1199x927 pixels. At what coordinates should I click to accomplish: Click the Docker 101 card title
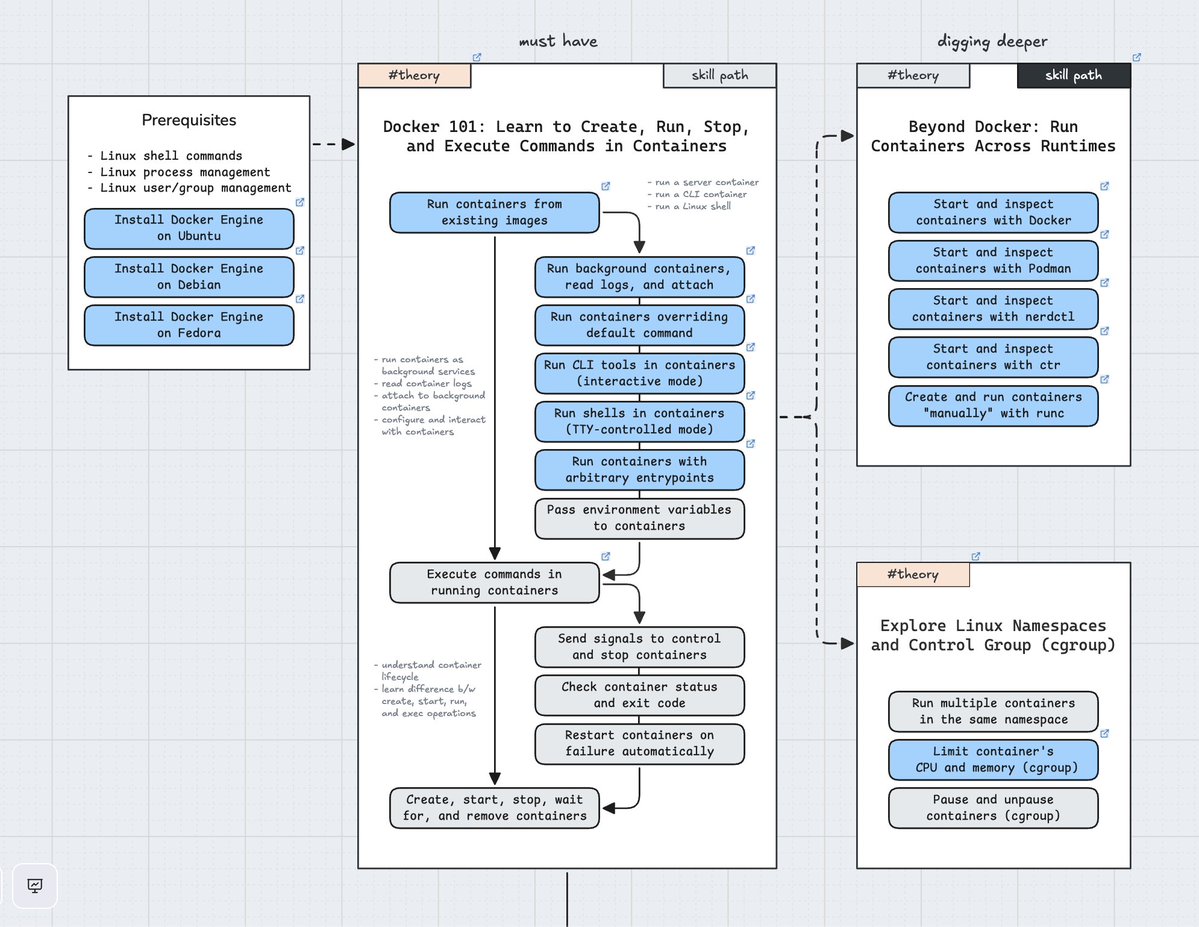[566, 136]
